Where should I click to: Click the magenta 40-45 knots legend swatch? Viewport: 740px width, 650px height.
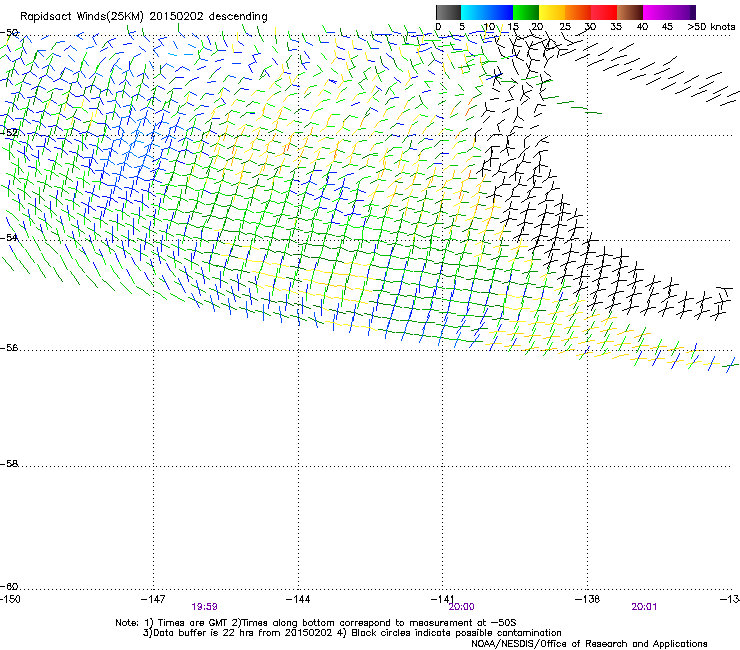(656, 12)
